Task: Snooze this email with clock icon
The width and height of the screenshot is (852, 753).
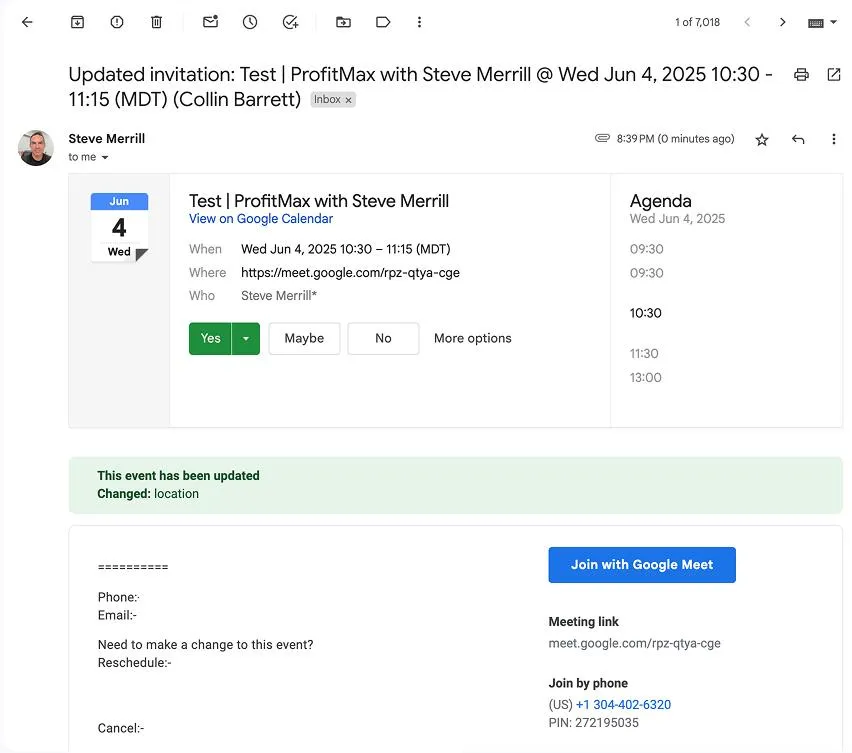Action: pos(250,22)
